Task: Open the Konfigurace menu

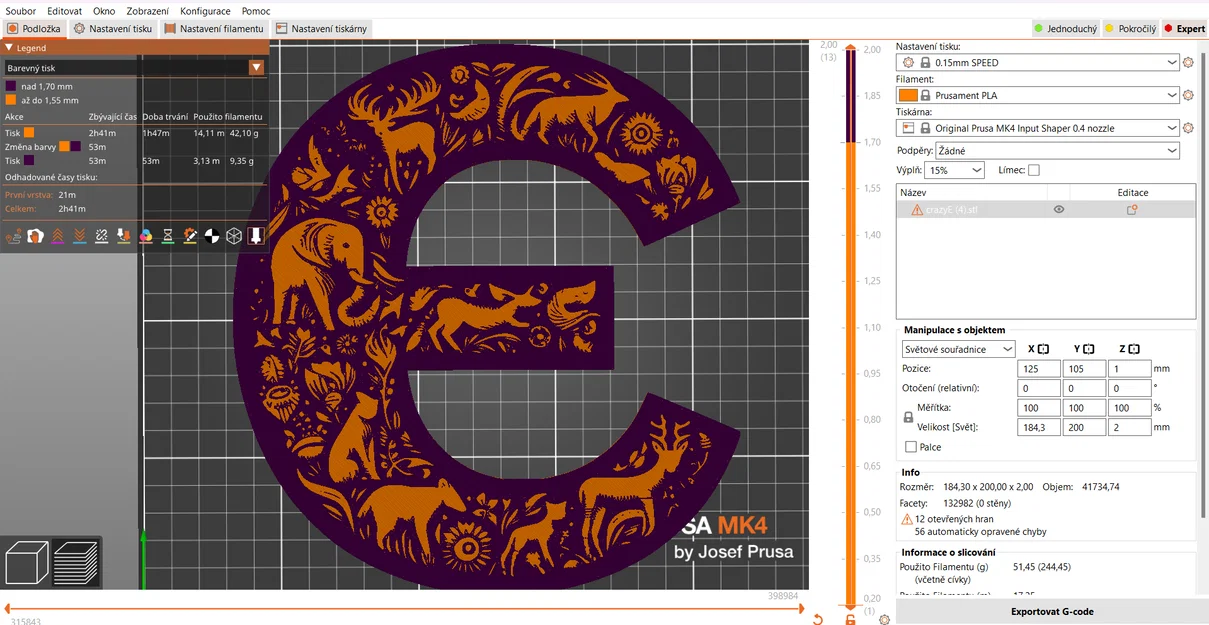Action: (205, 11)
